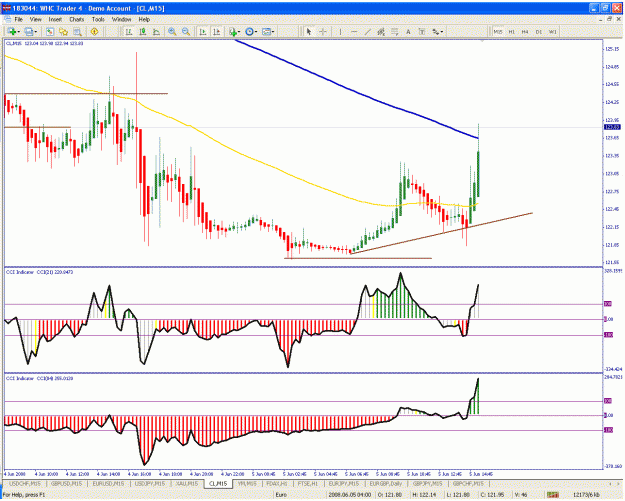The image size is (625, 501).
Task: Expand the Periods dropdown arrow
Action: pos(256,32)
